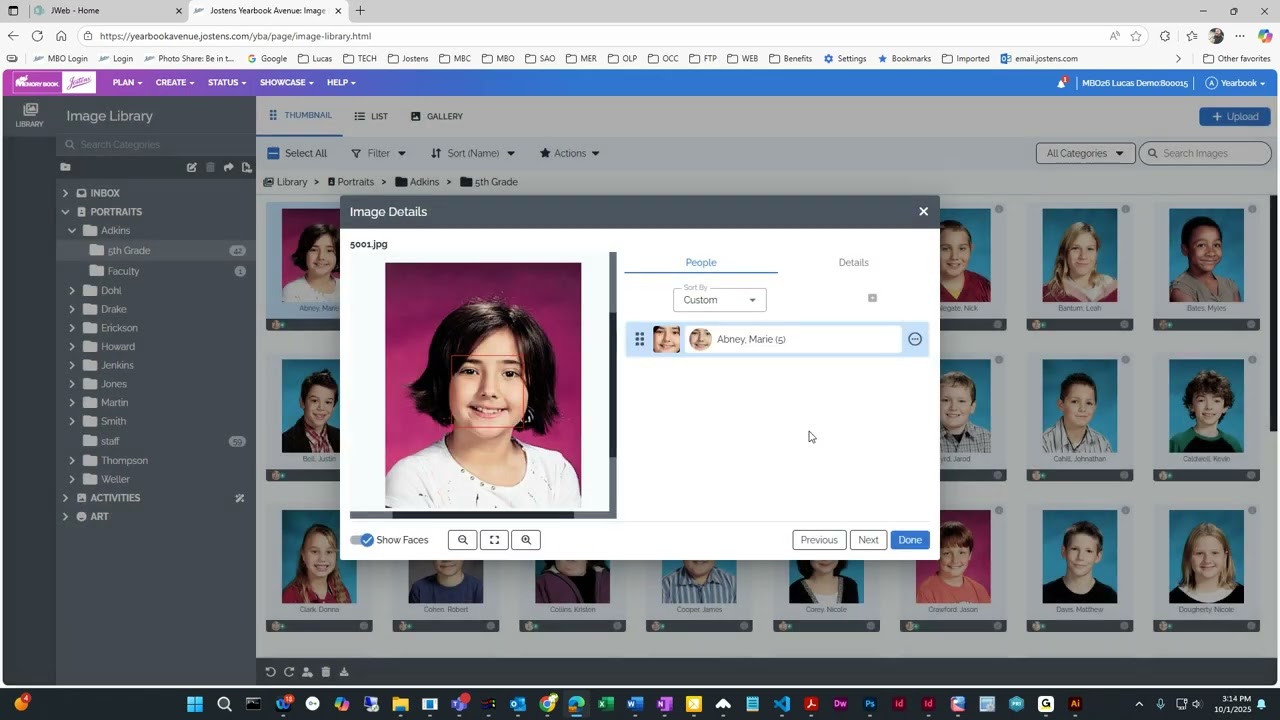Open Excel from the taskbar
Image resolution: width=1280 pixels, height=720 pixels.
point(605,704)
